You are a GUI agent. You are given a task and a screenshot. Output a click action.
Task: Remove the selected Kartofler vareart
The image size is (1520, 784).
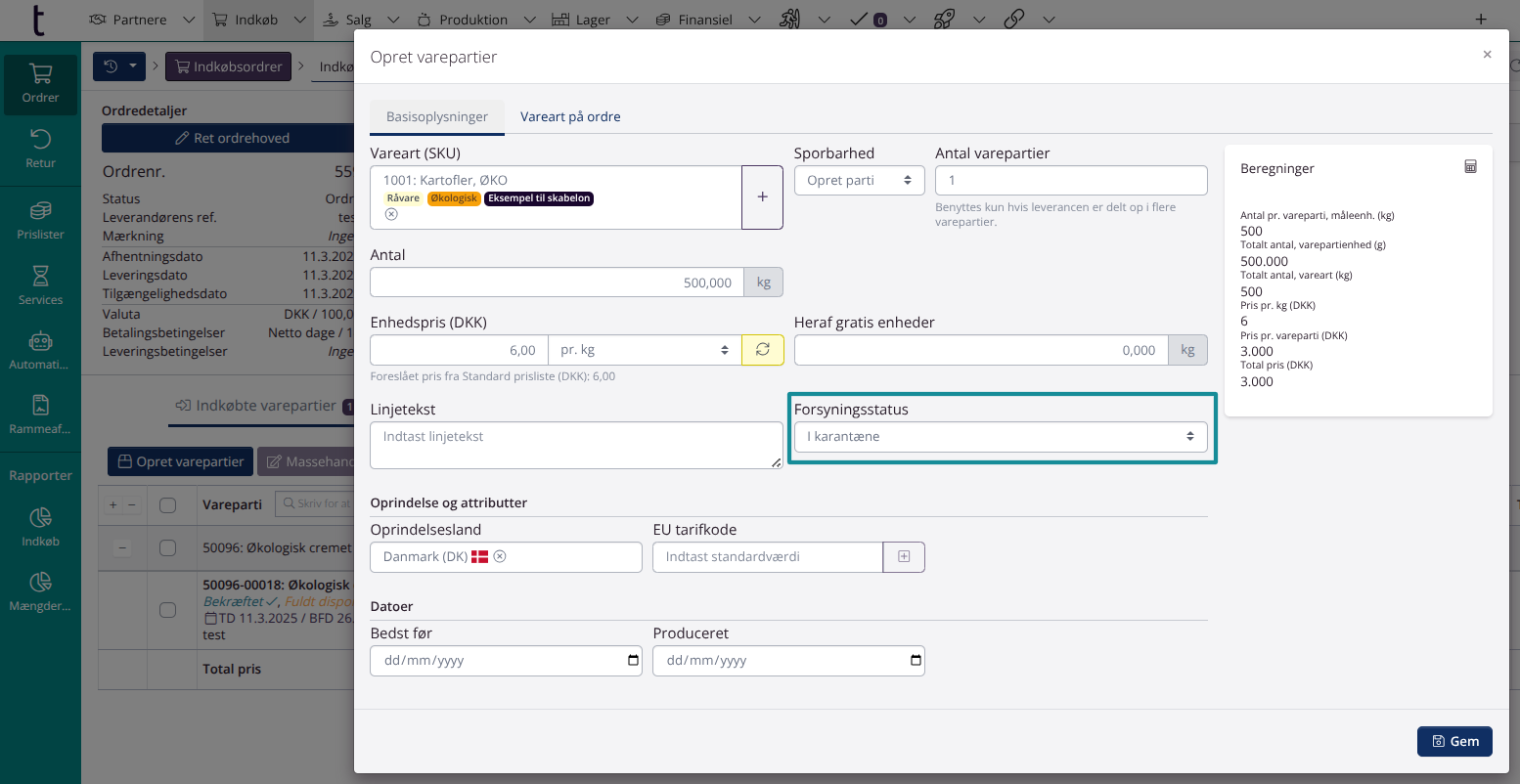tap(391, 214)
